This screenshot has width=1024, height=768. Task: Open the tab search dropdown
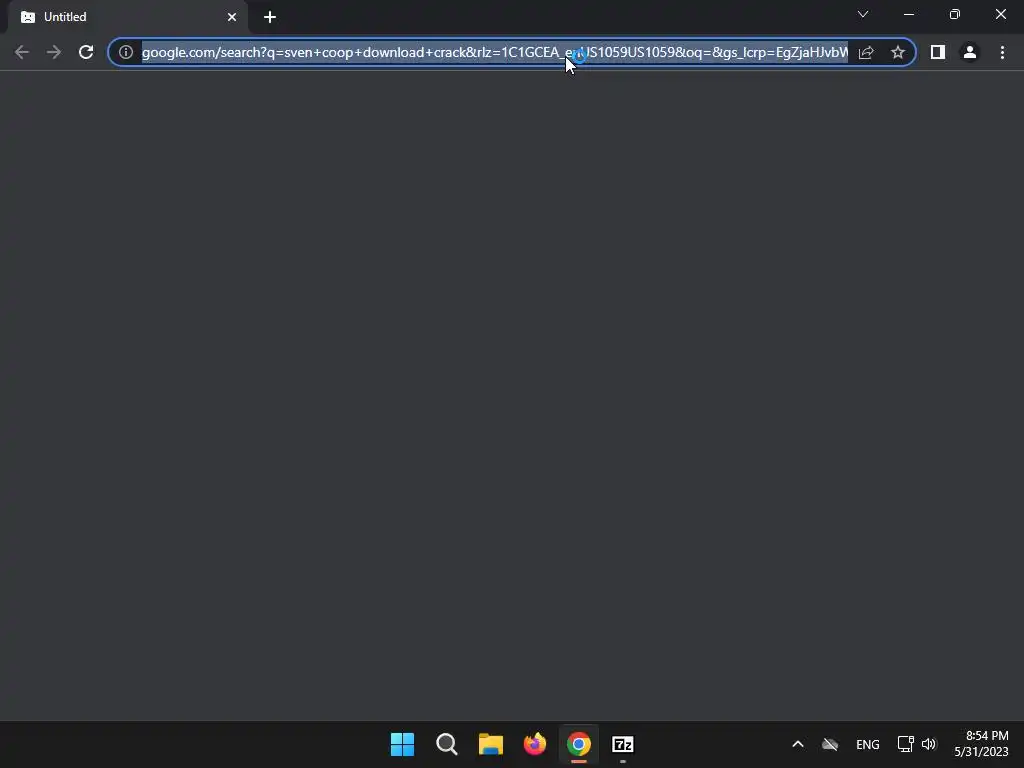(863, 14)
